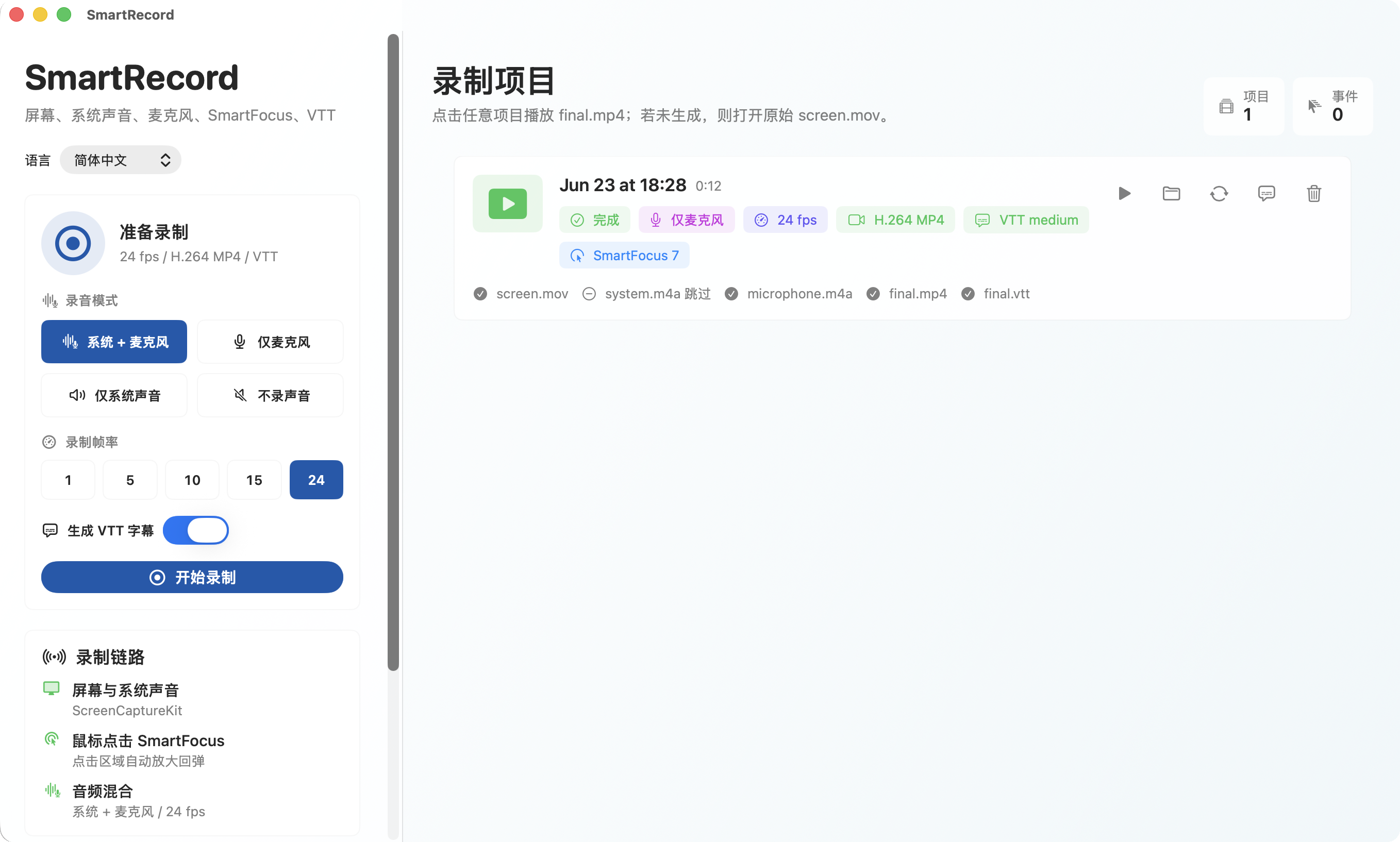Viewport: 1400px width, 842px height.
Task: Click the 事件 count card
Action: (x=1332, y=106)
